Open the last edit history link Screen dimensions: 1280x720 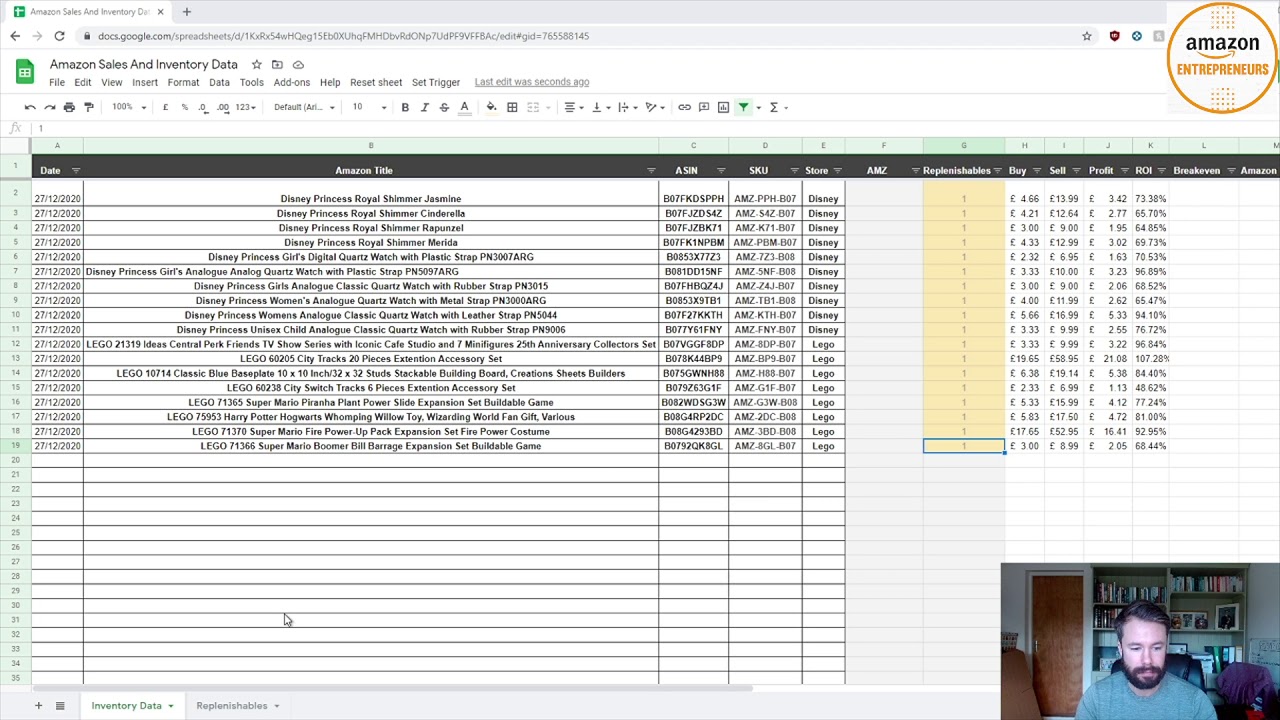click(x=532, y=82)
